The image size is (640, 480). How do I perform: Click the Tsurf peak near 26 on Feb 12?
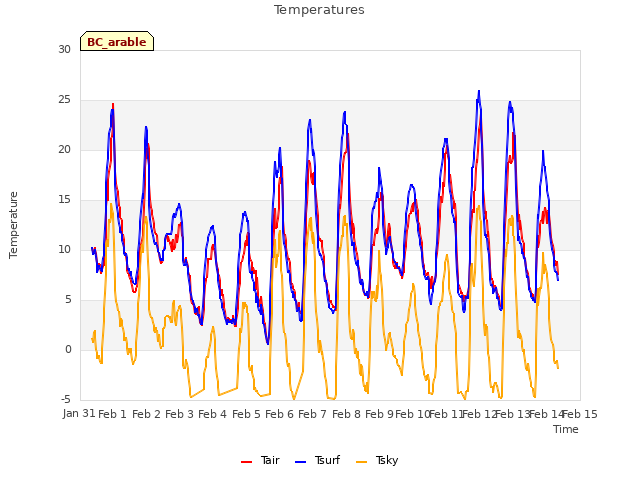pos(479,91)
